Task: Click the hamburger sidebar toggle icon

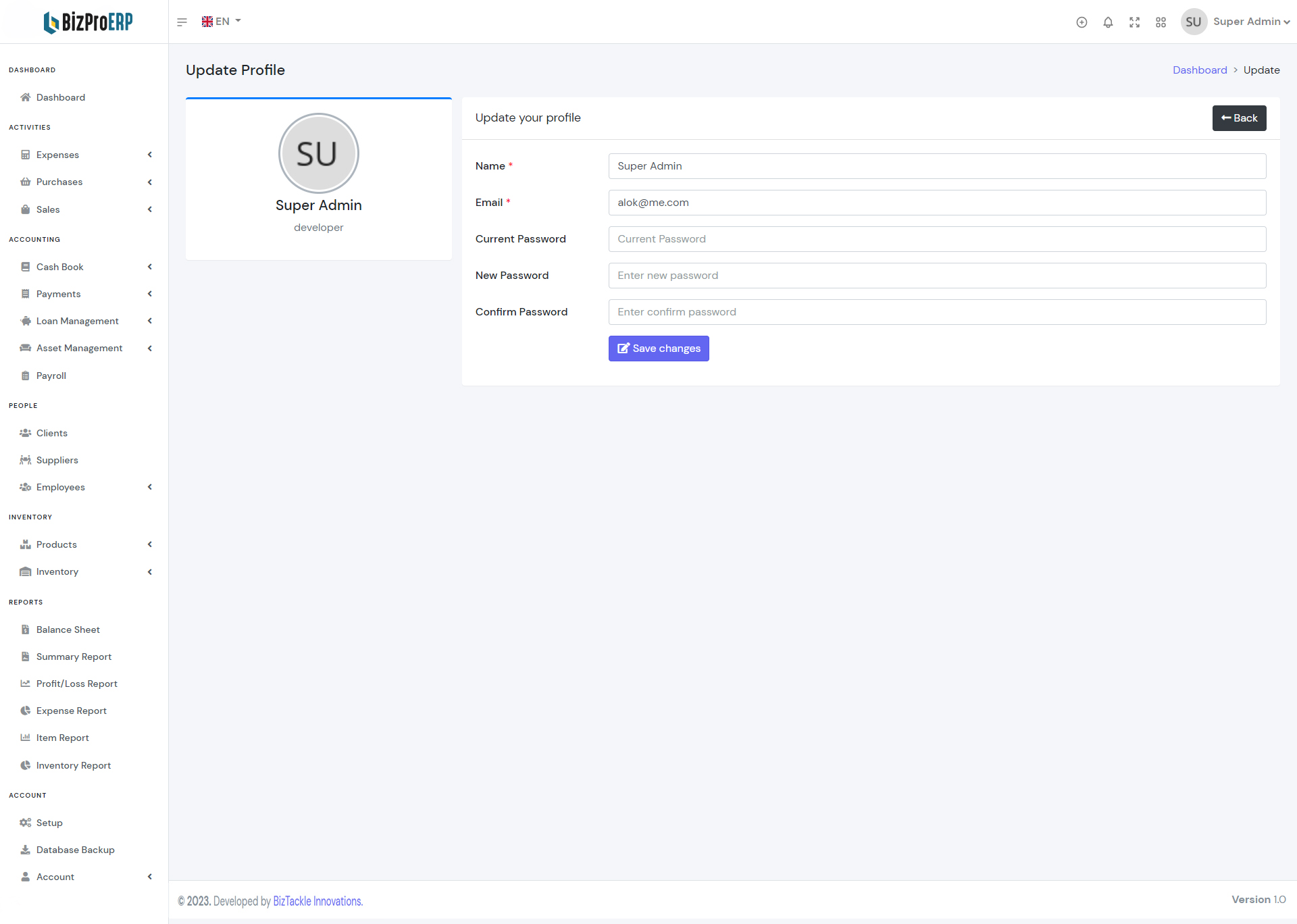Action: click(x=182, y=22)
